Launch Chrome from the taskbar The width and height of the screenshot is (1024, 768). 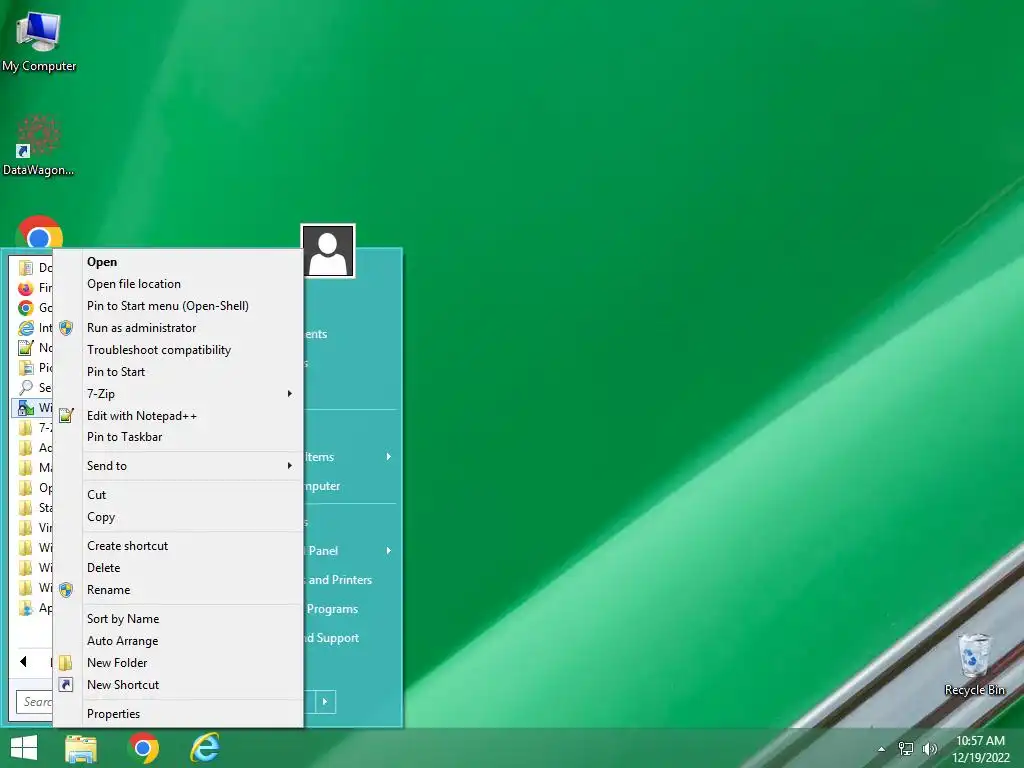(x=144, y=748)
